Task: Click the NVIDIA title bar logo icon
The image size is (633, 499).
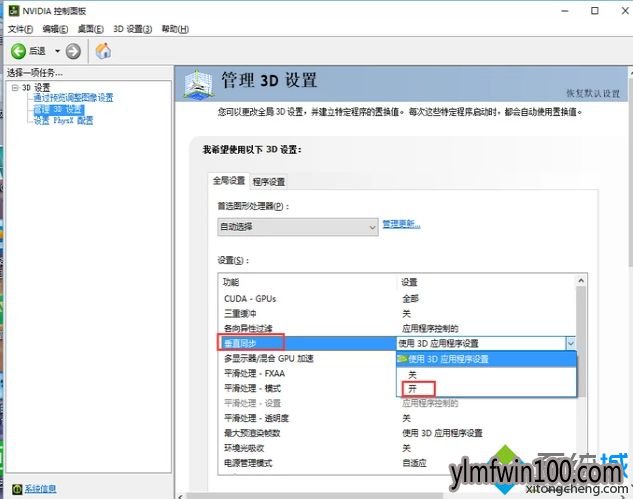Action: tap(14, 10)
